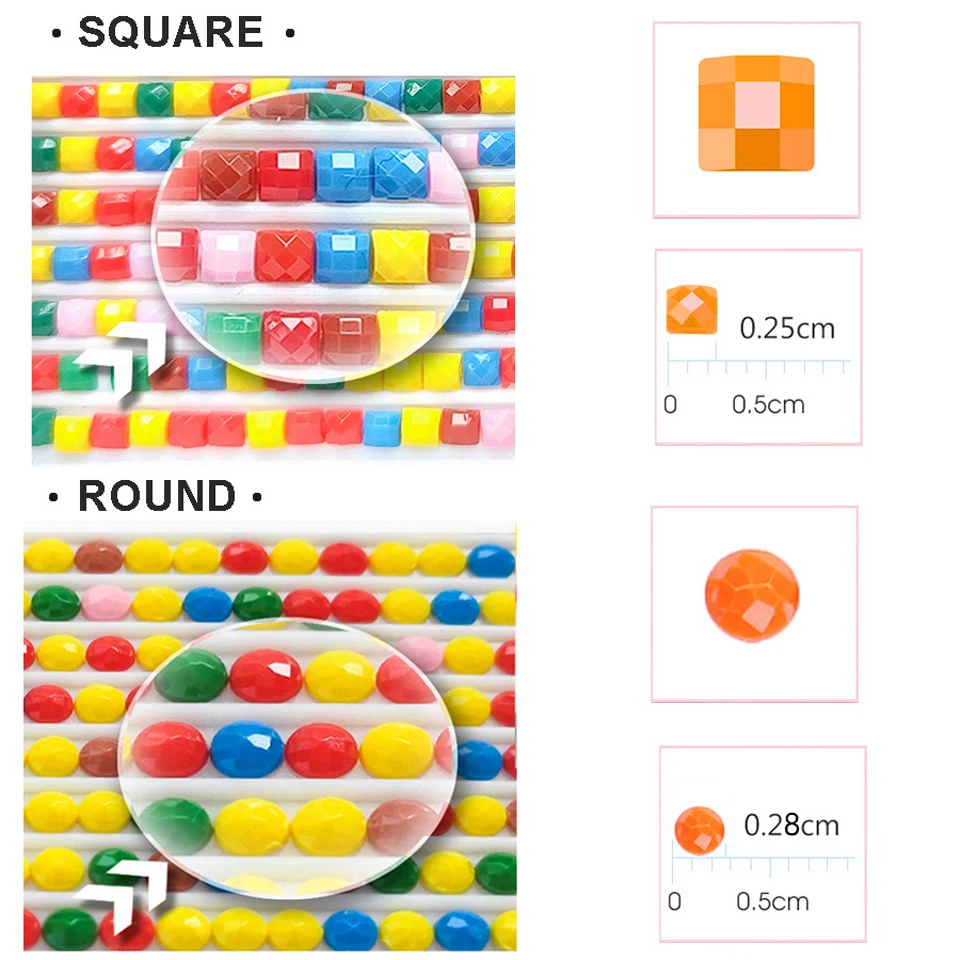The height and width of the screenshot is (960, 960).
Task: Click the SQUARE heading text
Action: [171, 32]
